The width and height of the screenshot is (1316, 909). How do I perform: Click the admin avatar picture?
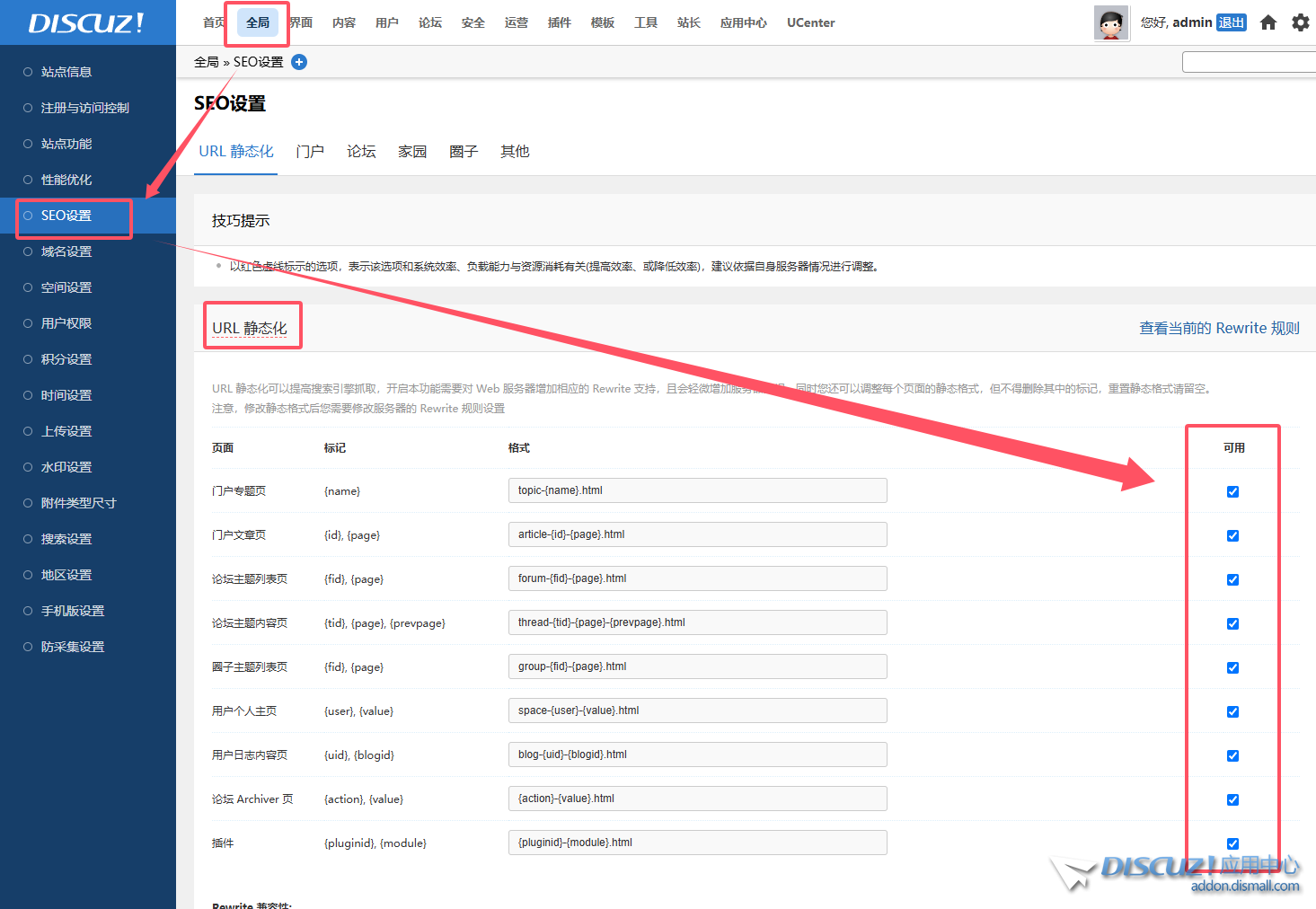(1111, 22)
